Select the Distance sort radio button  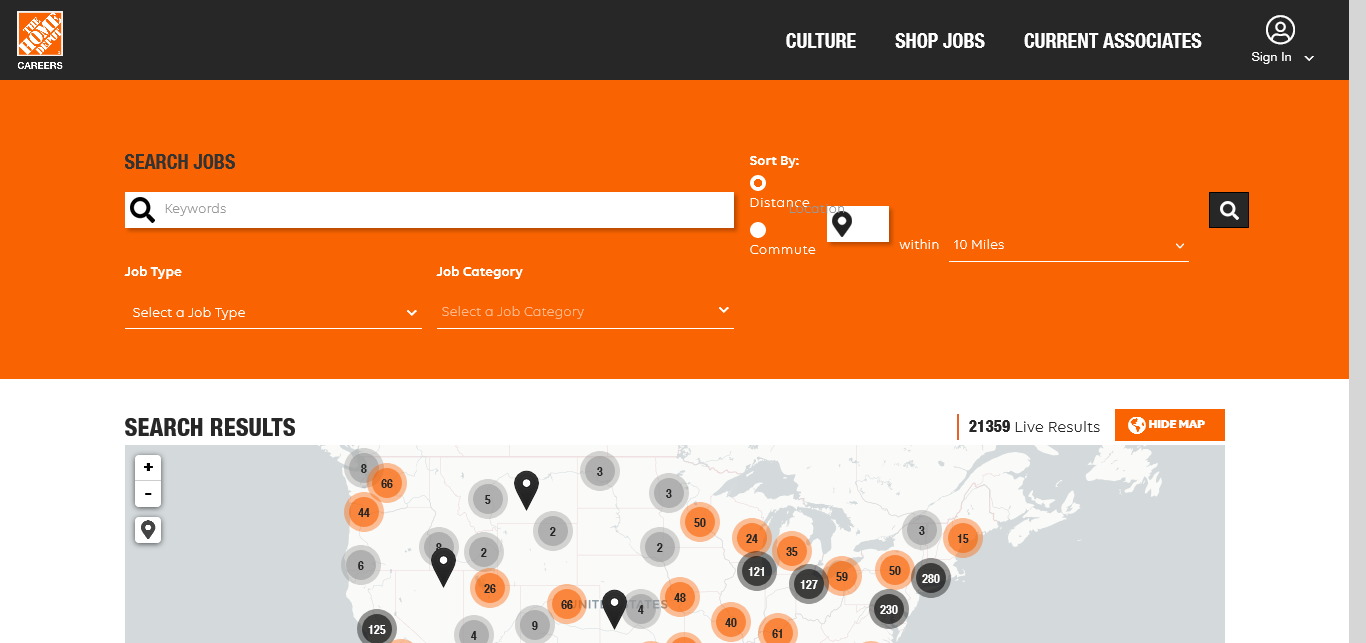pyautogui.click(x=758, y=183)
